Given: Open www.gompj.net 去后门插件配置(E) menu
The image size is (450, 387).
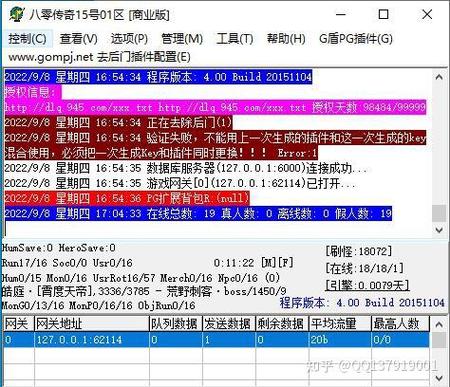Looking at the screenshot, I should [x=99, y=57].
